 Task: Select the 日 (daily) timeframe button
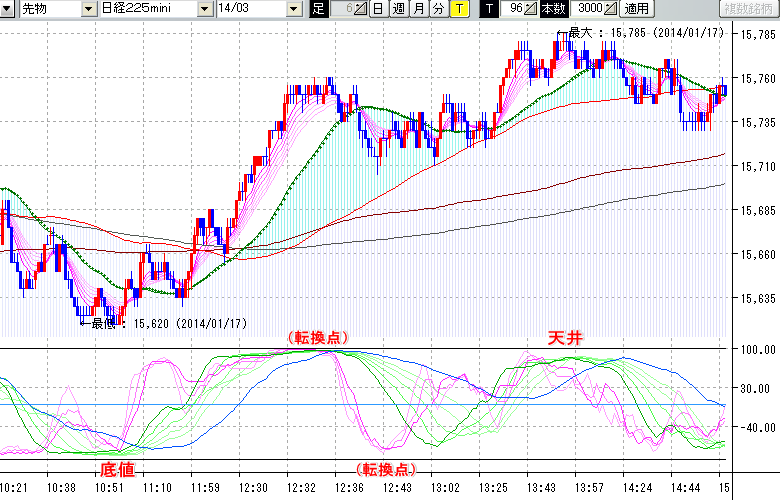(x=377, y=9)
